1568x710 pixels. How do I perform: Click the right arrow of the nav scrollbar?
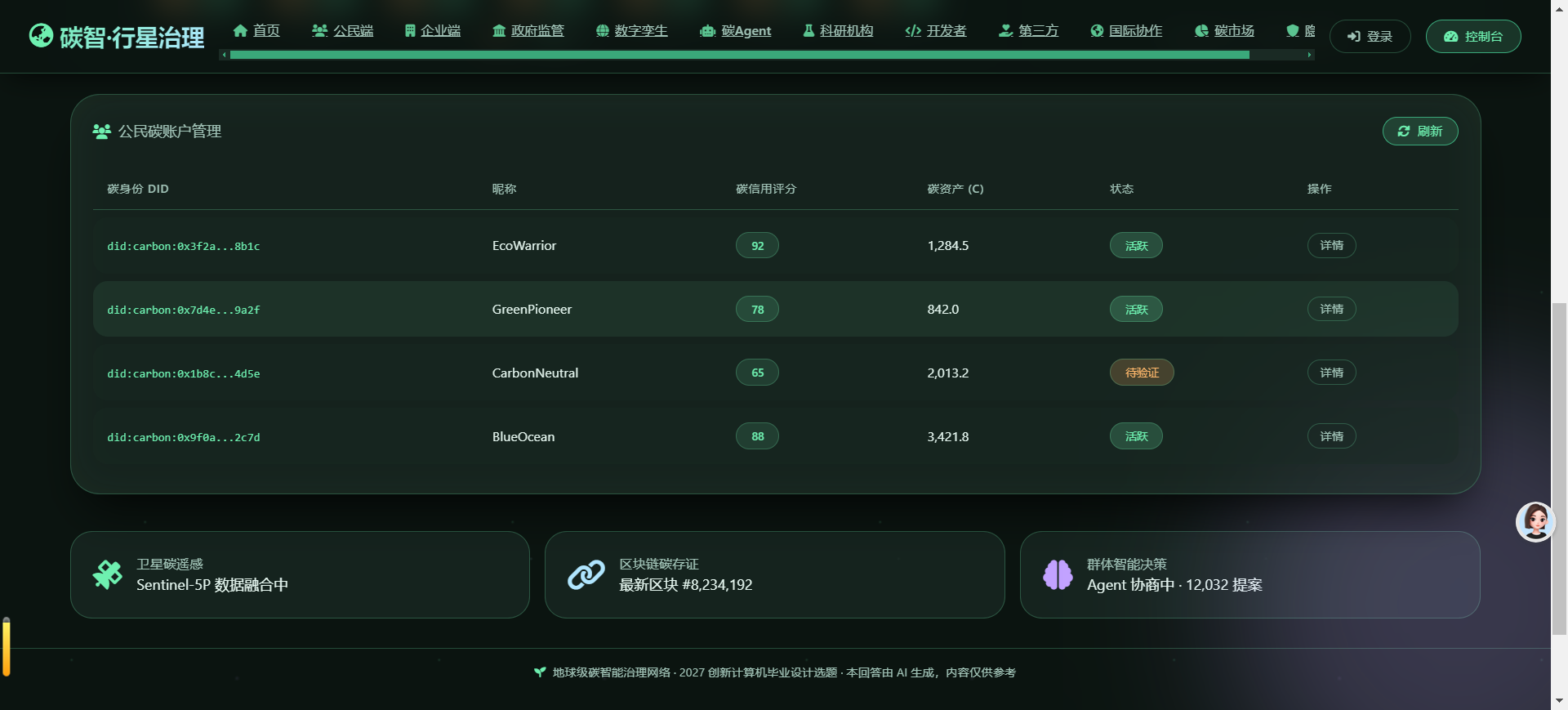1310,55
